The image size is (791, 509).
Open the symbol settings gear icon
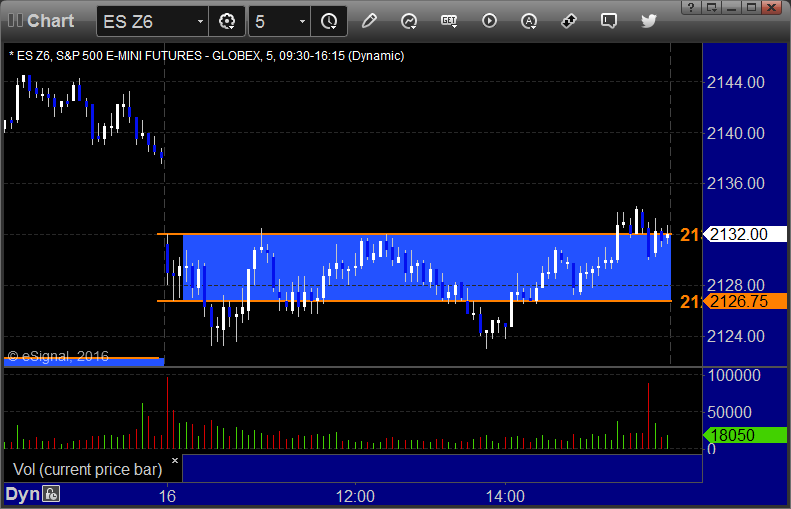pyautogui.click(x=227, y=21)
